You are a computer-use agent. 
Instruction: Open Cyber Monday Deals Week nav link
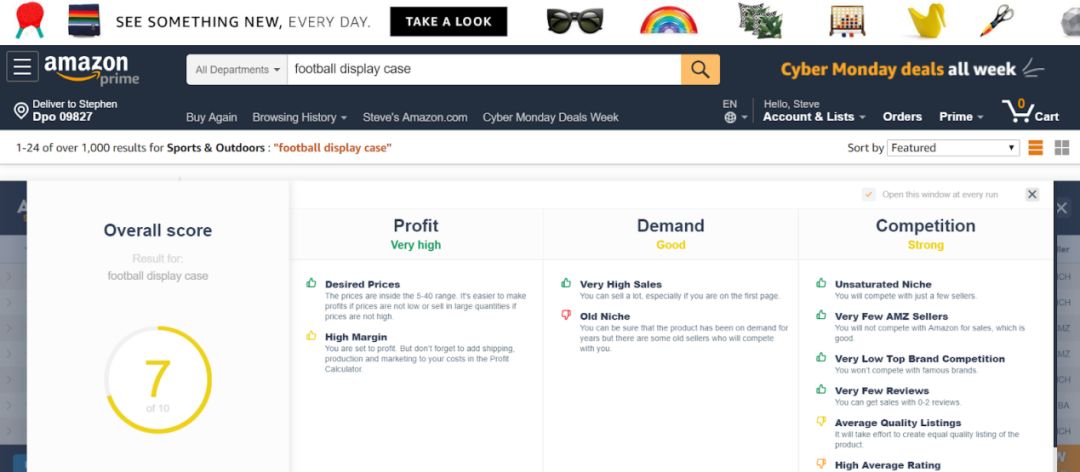pyautogui.click(x=550, y=117)
